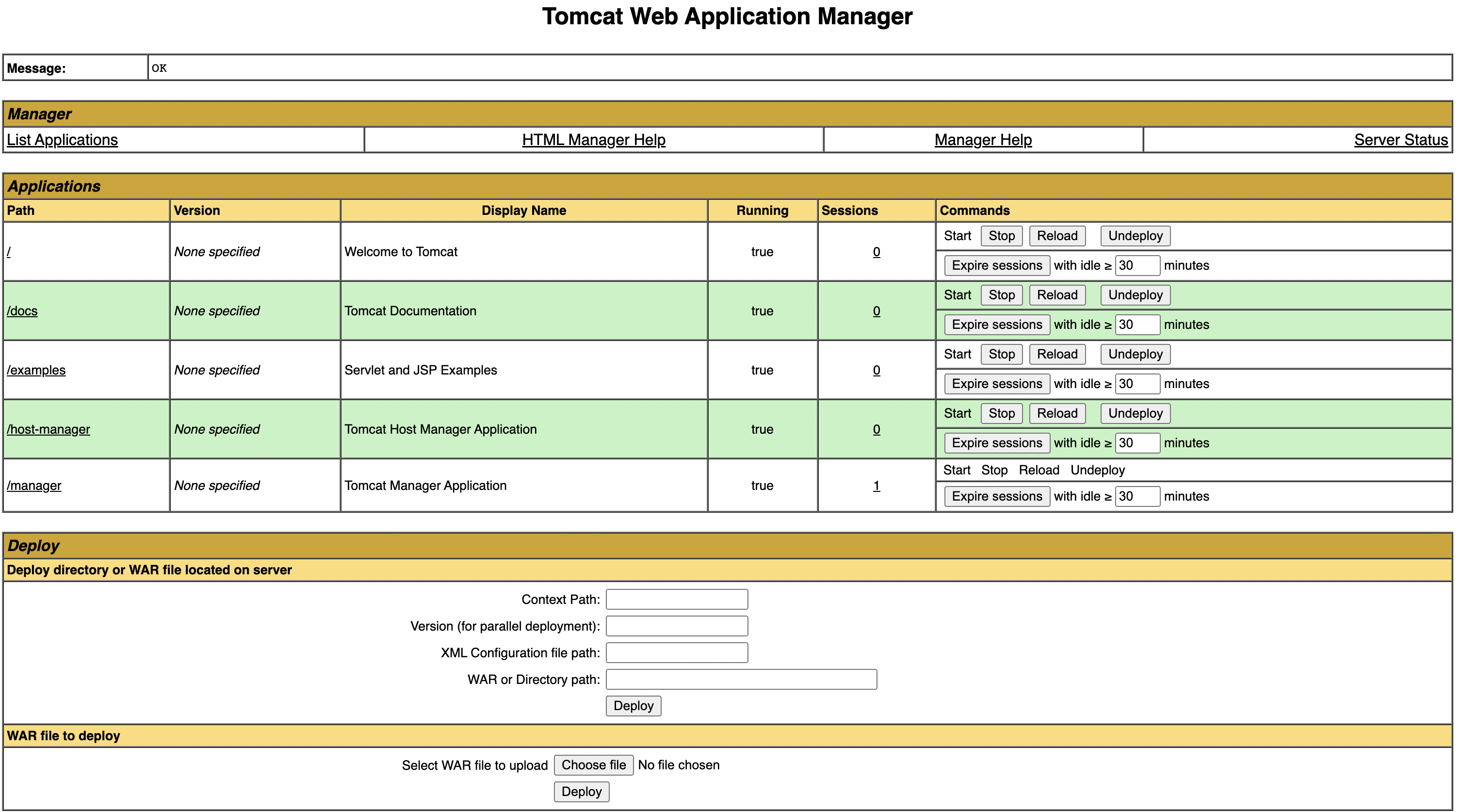The height and width of the screenshot is (812, 1461).
Task: Open the /host-manager path link
Action: coord(48,429)
